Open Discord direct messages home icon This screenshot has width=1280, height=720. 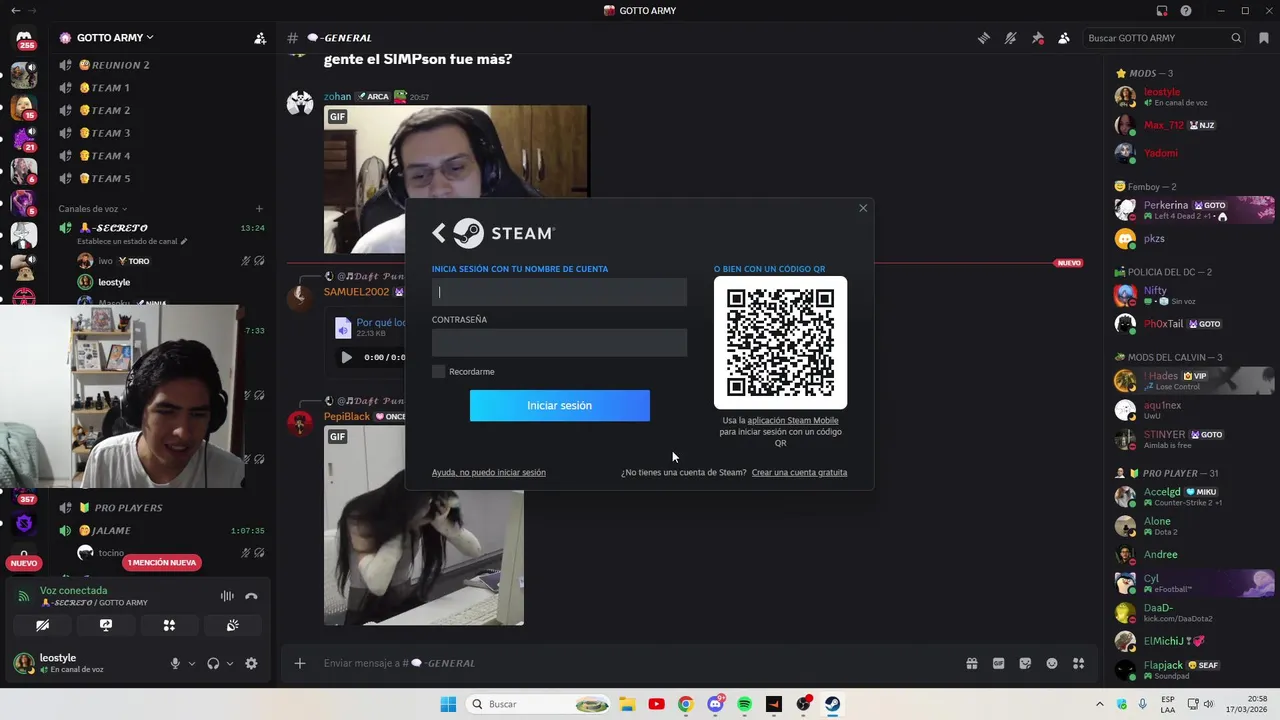coord(24,38)
